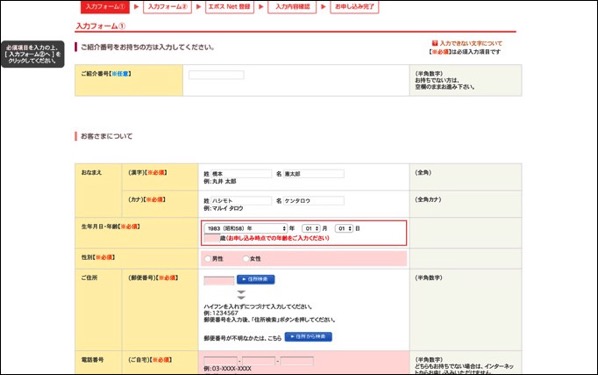598x375 pixels.
Task: Click the 入力フォーム① page heading
Action: pyautogui.click(x=101, y=26)
